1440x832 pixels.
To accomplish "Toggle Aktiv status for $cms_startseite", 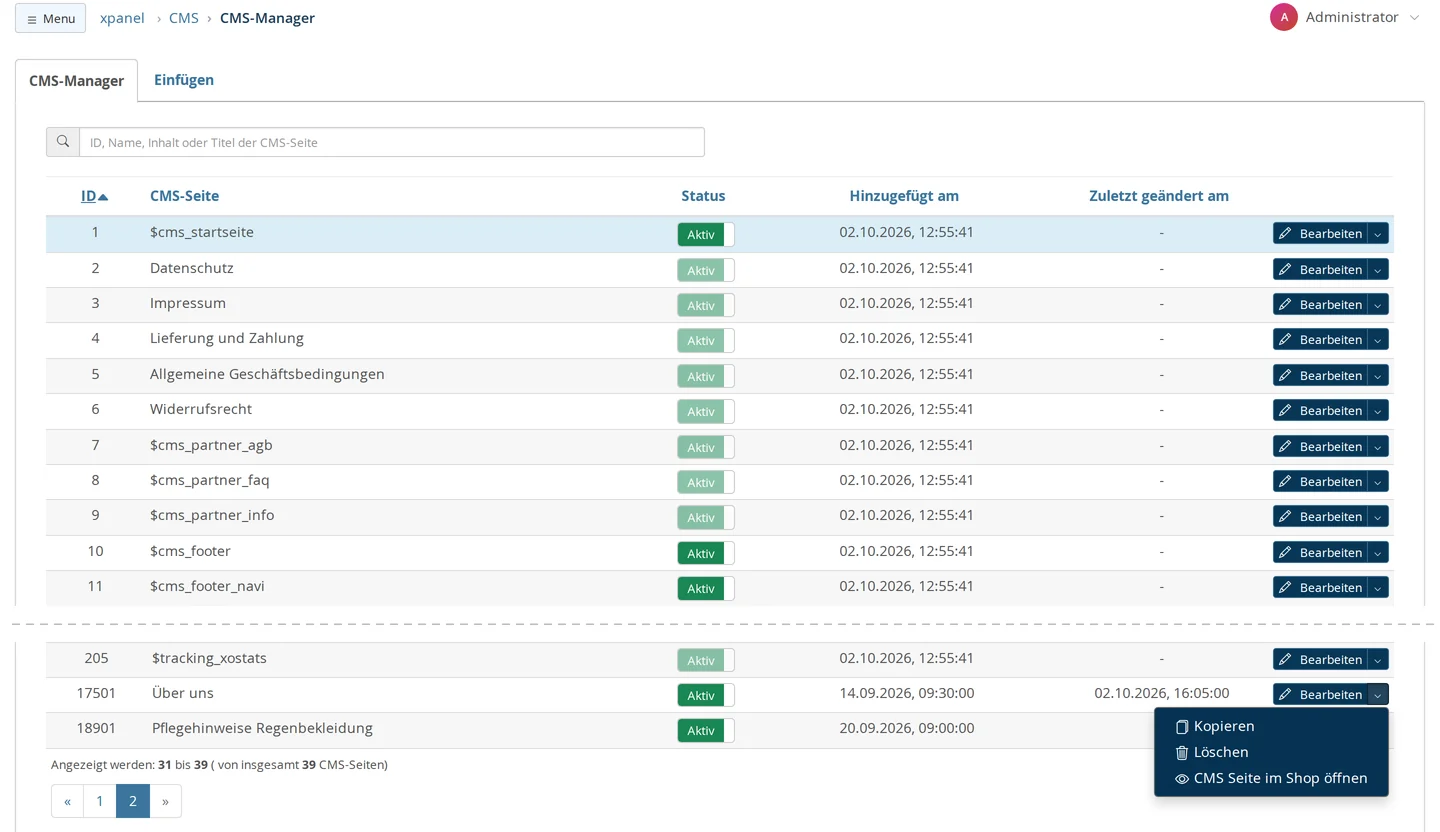I will pos(706,234).
